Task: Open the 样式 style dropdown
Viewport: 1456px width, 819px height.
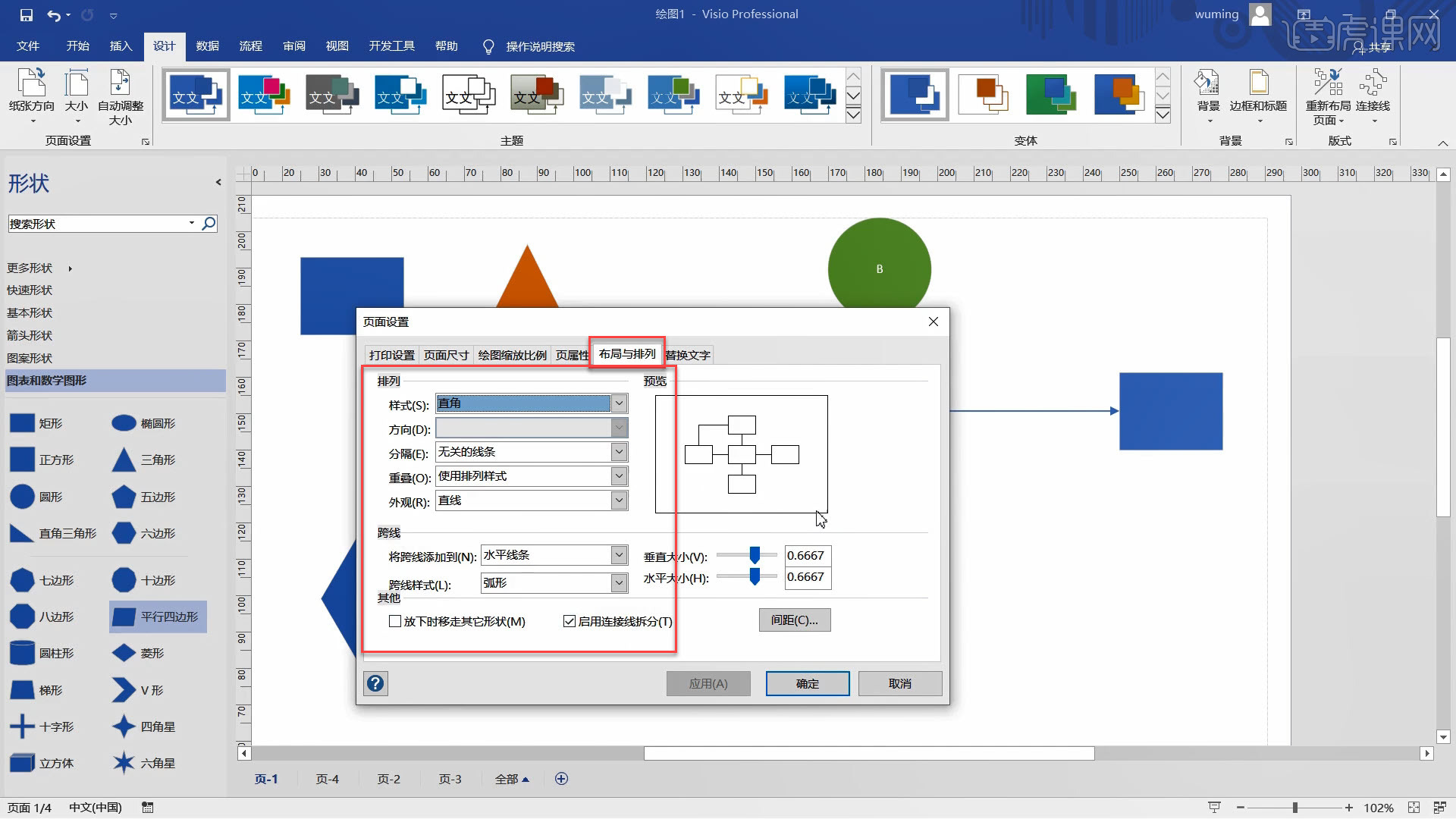Action: coord(620,403)
